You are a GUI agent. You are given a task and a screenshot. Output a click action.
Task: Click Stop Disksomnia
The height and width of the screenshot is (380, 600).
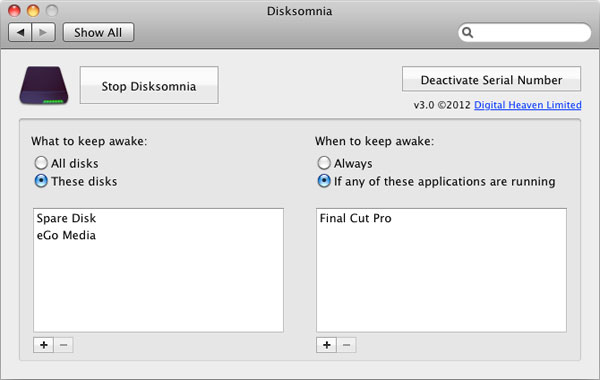pyautogui.click(x=149, y=85)
